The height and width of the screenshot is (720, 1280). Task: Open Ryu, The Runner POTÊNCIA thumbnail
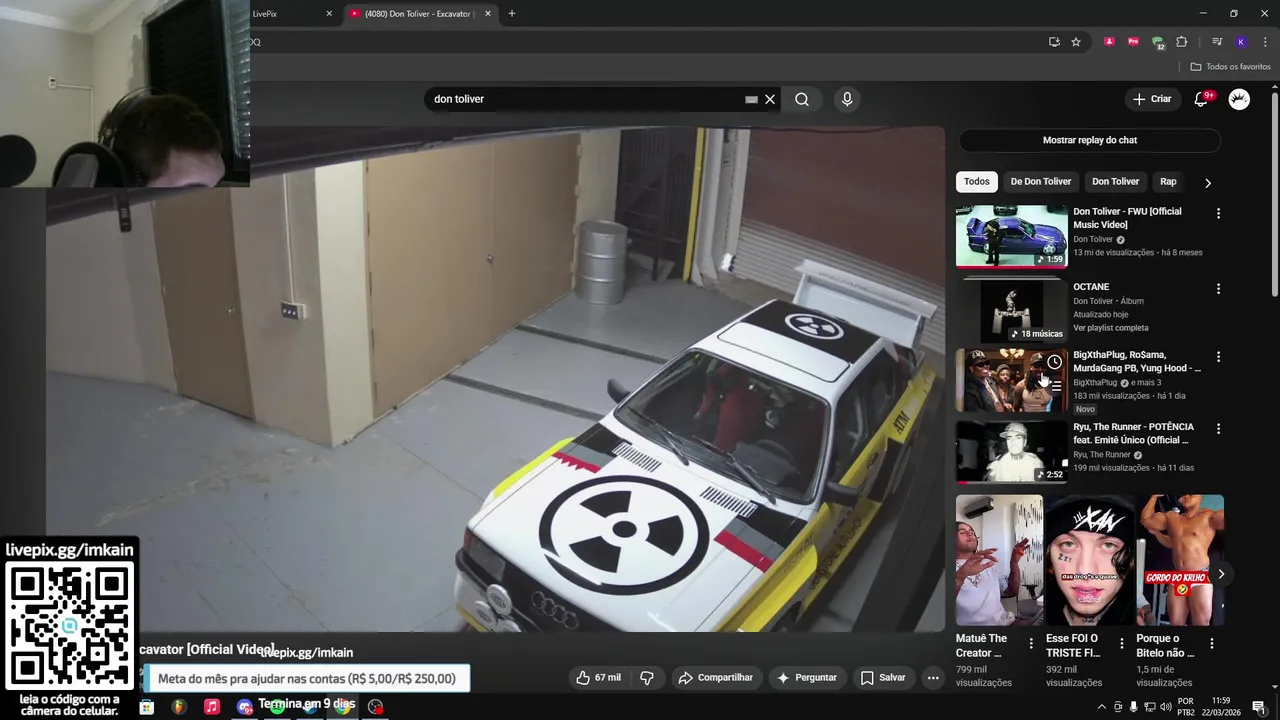point(1011,452)
